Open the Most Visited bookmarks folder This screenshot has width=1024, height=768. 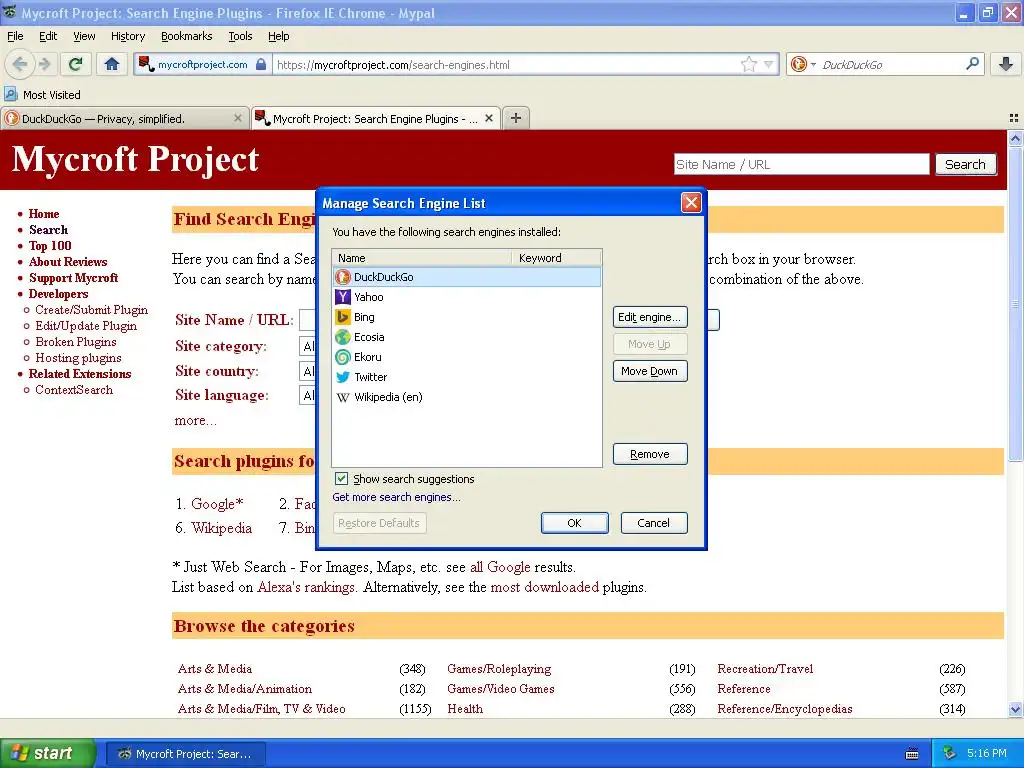coord(43,95)
